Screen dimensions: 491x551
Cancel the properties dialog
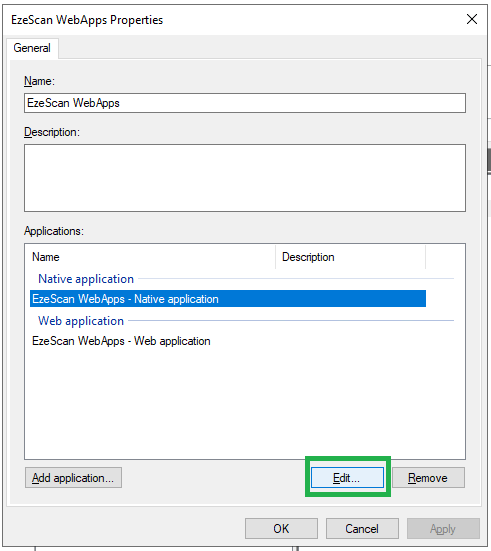pos(362,529)
